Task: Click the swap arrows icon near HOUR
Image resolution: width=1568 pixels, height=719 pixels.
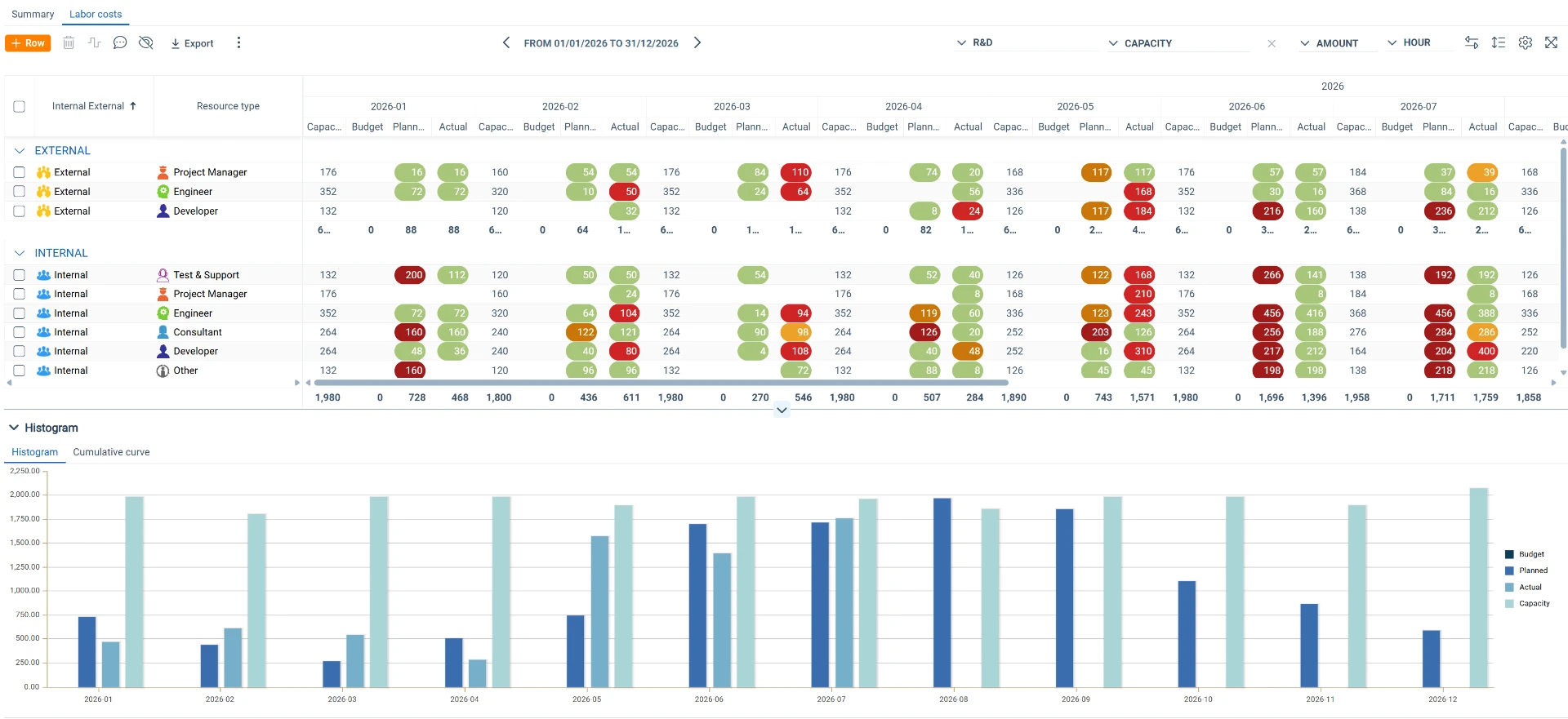Action: [1472, 42]
